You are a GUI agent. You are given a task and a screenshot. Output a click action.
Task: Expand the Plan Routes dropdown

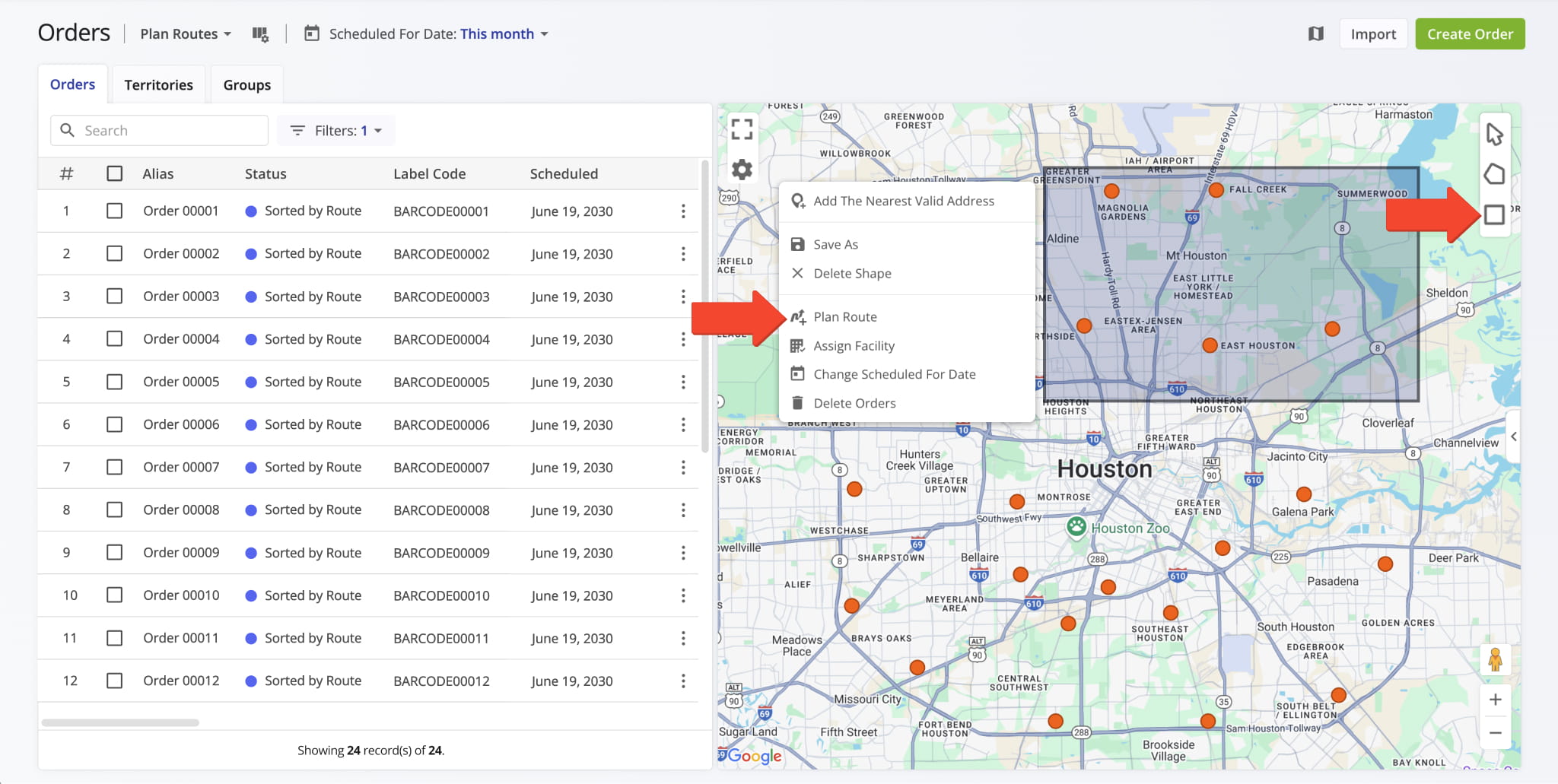186,34
